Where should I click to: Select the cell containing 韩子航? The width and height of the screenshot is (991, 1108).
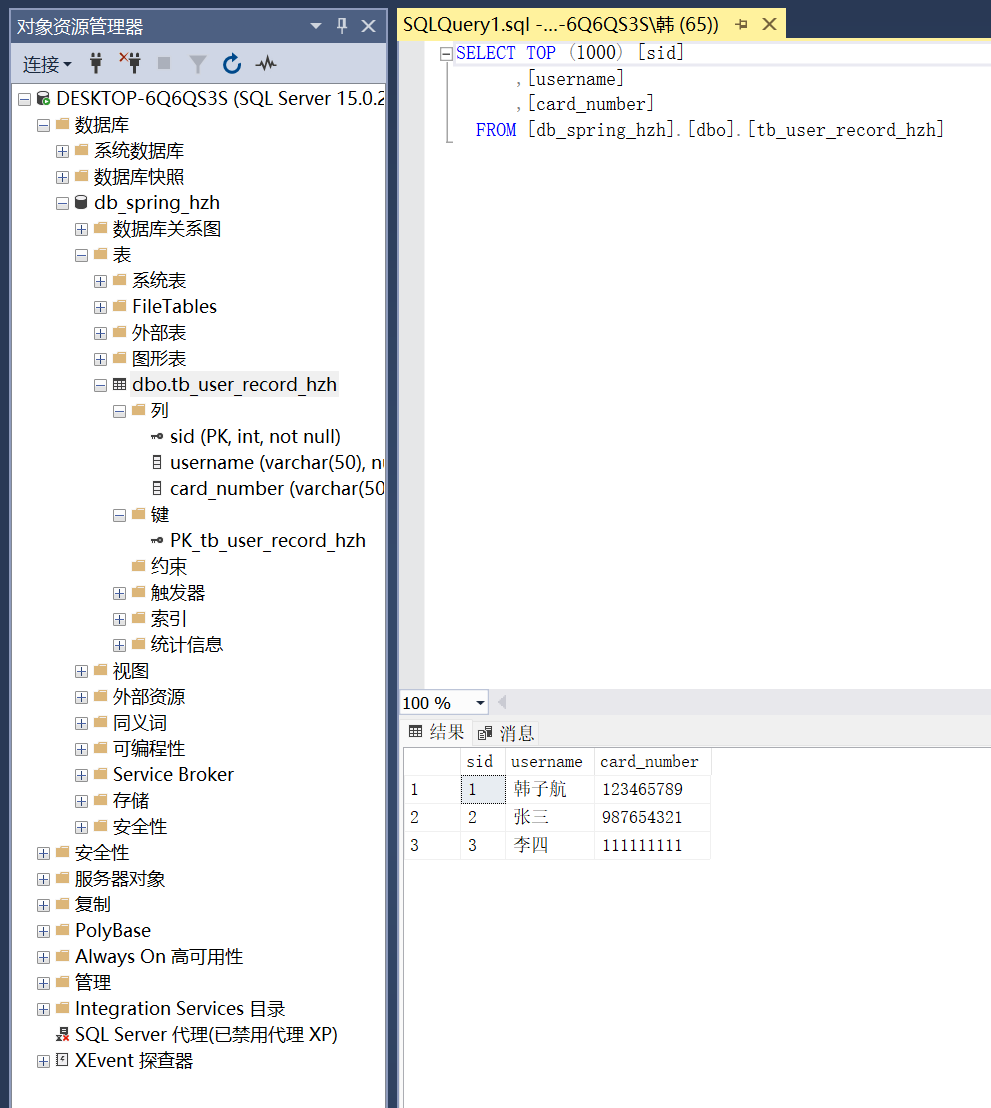point(549,789)
